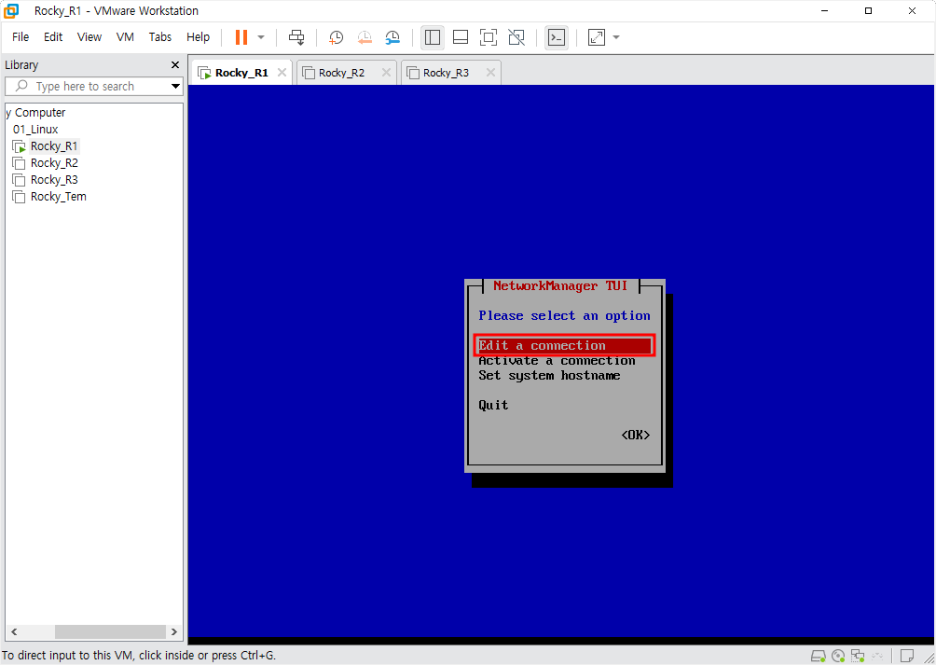Select Quit in NetworkManager TUI

tap(493, 405)
